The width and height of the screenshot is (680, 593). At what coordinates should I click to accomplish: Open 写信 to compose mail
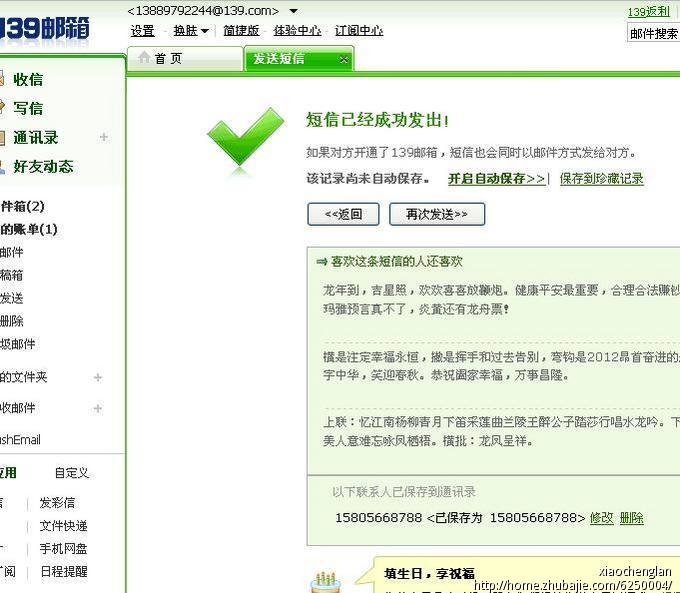tap(28, 108)
